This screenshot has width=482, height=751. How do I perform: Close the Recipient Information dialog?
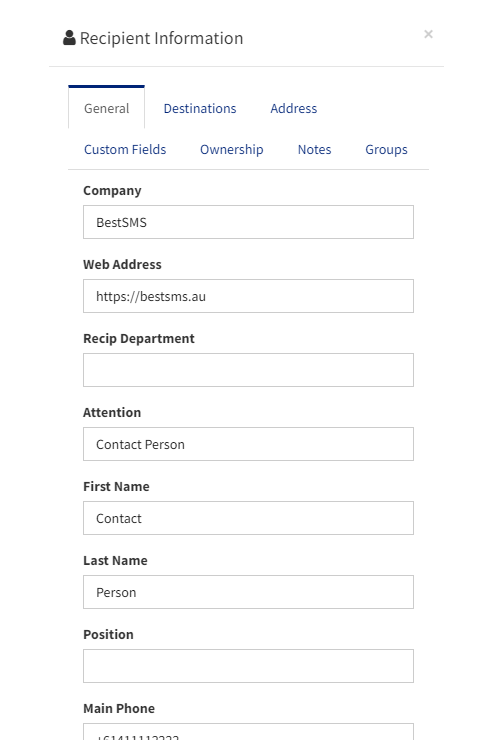[x=428, y=34]
